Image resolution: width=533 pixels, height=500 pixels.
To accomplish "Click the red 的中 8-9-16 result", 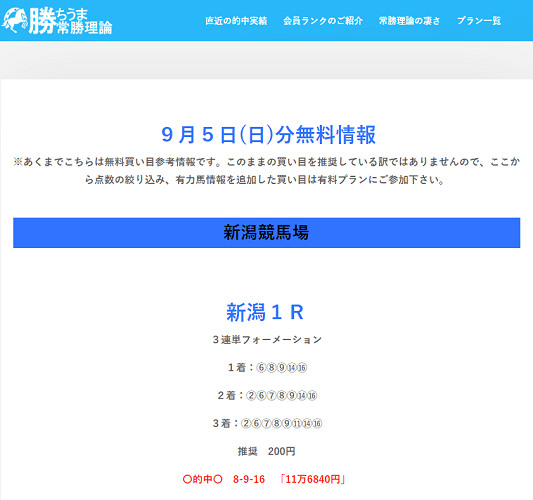I will [224, 479].
